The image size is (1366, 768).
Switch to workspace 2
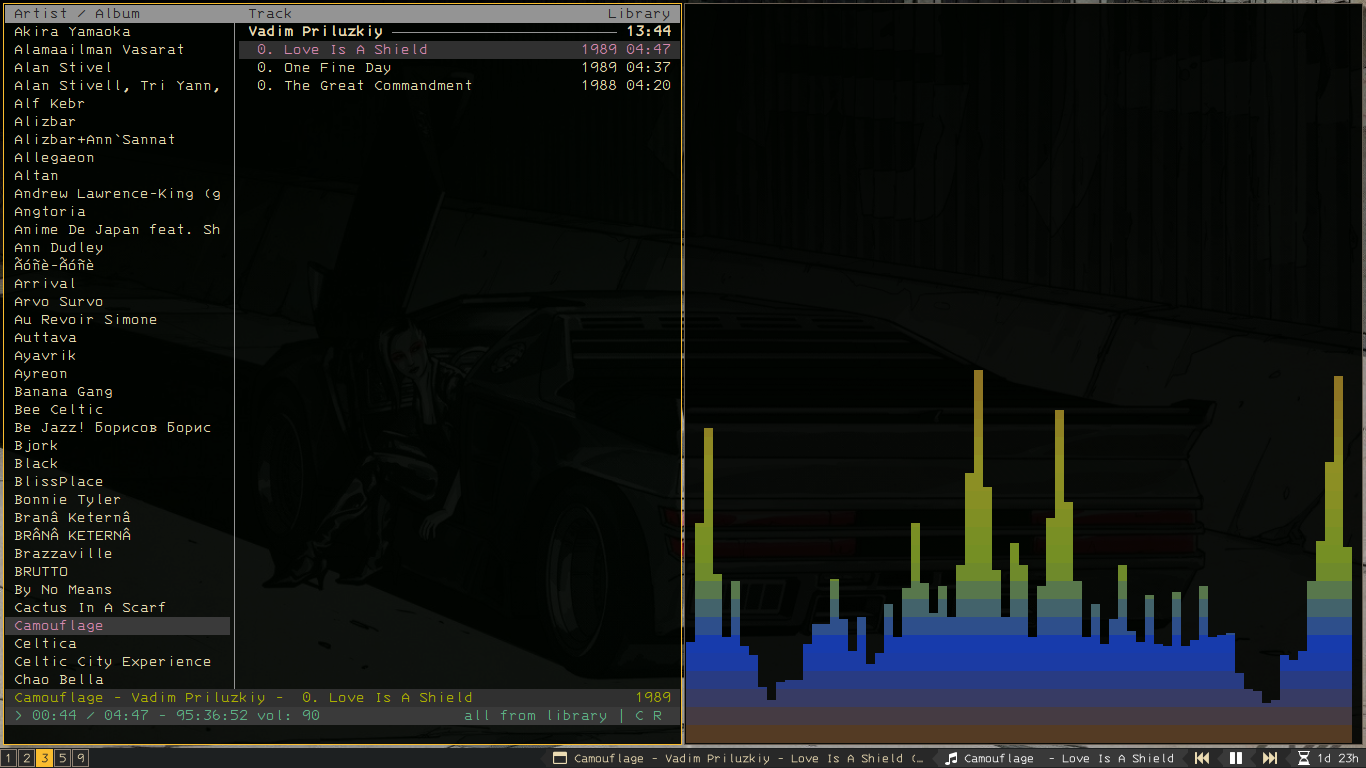tap(27, 758)
